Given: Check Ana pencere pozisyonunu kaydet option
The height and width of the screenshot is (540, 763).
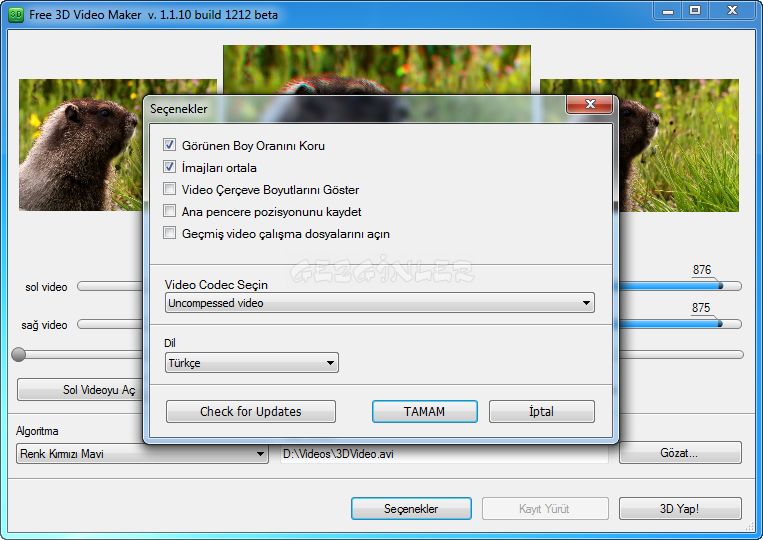Looking at the screenshot, I should pyautogui.click(x=169, y=211).
